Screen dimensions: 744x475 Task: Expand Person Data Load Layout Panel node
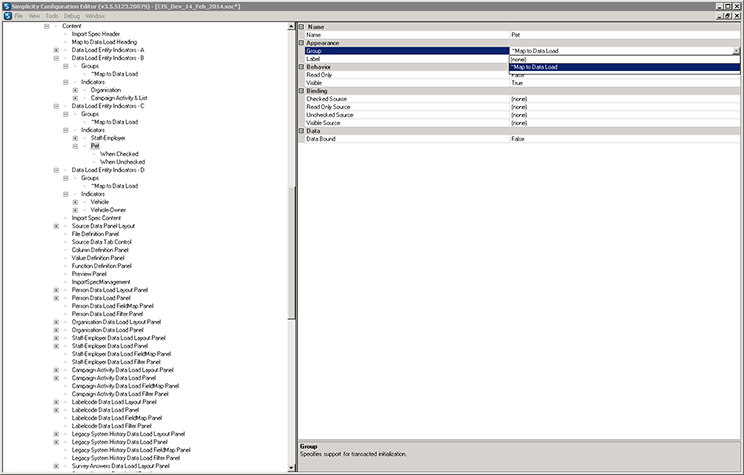pyautogui.click(x=56, y=290)
